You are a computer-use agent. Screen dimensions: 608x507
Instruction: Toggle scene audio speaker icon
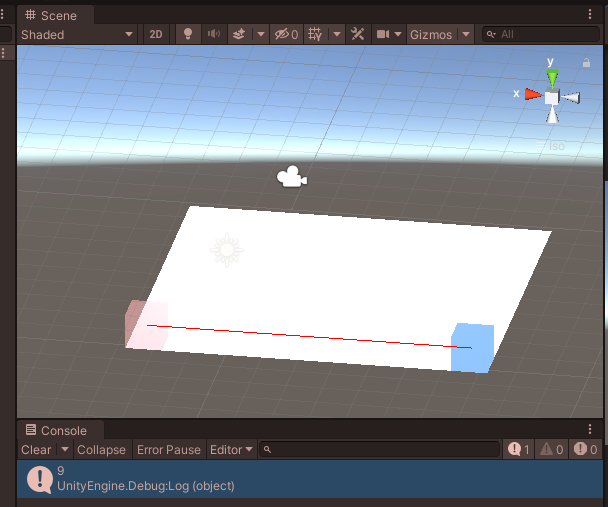214,34
